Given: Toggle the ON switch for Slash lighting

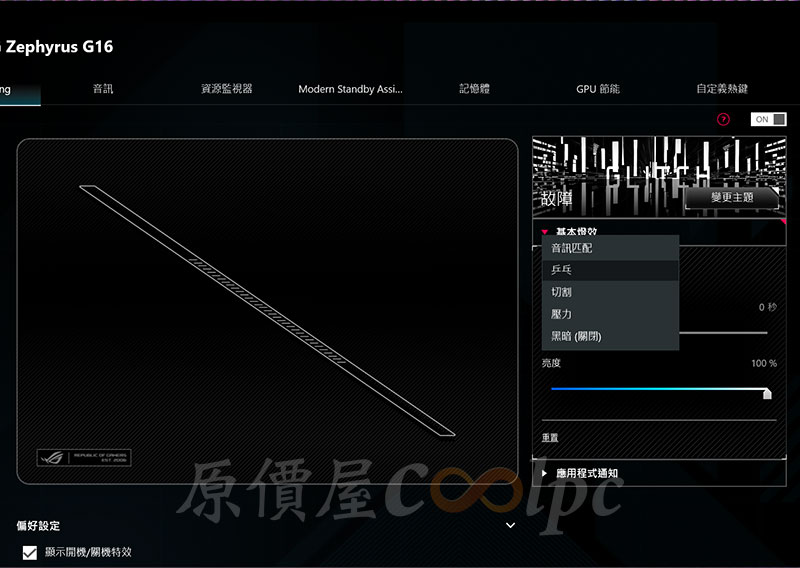Looking at the screenshot, I should tap(768, 119).
